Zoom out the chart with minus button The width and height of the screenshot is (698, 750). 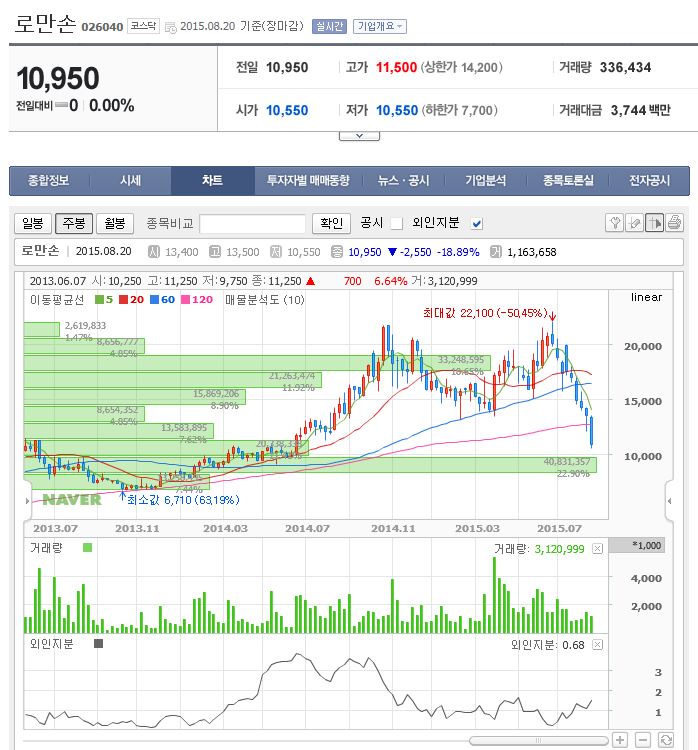pyautogui.click(x=643, y=739)
